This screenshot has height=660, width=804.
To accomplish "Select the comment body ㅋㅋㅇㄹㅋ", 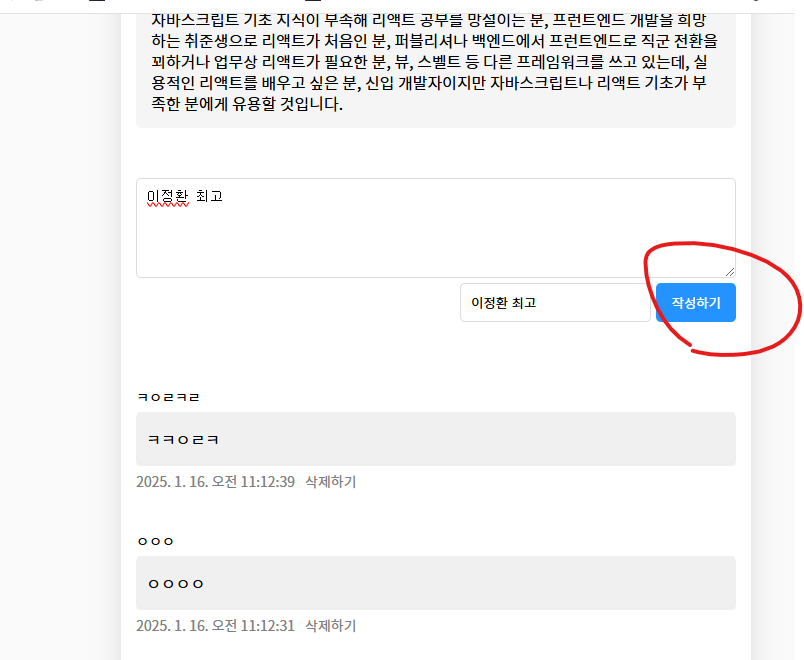I will click(x=183, y=439).
